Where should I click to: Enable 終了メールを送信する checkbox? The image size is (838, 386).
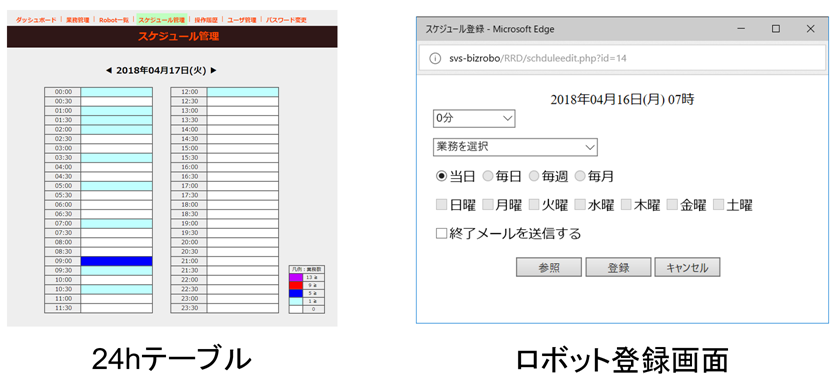tap(441, 234)
